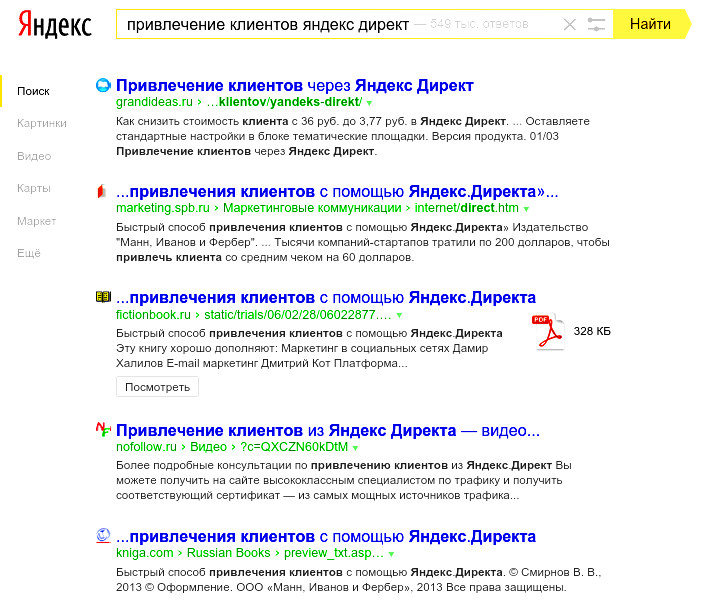Open the Маркет tab

point(36,221)
